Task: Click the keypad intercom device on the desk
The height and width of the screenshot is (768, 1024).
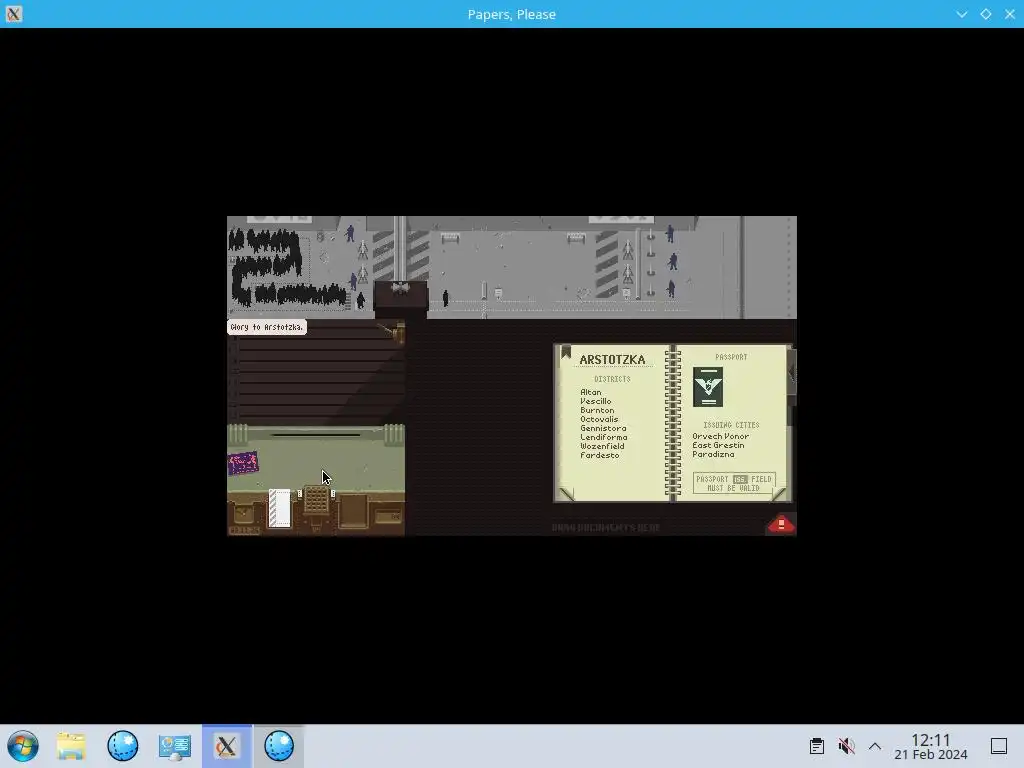Action: click(317, 502)
